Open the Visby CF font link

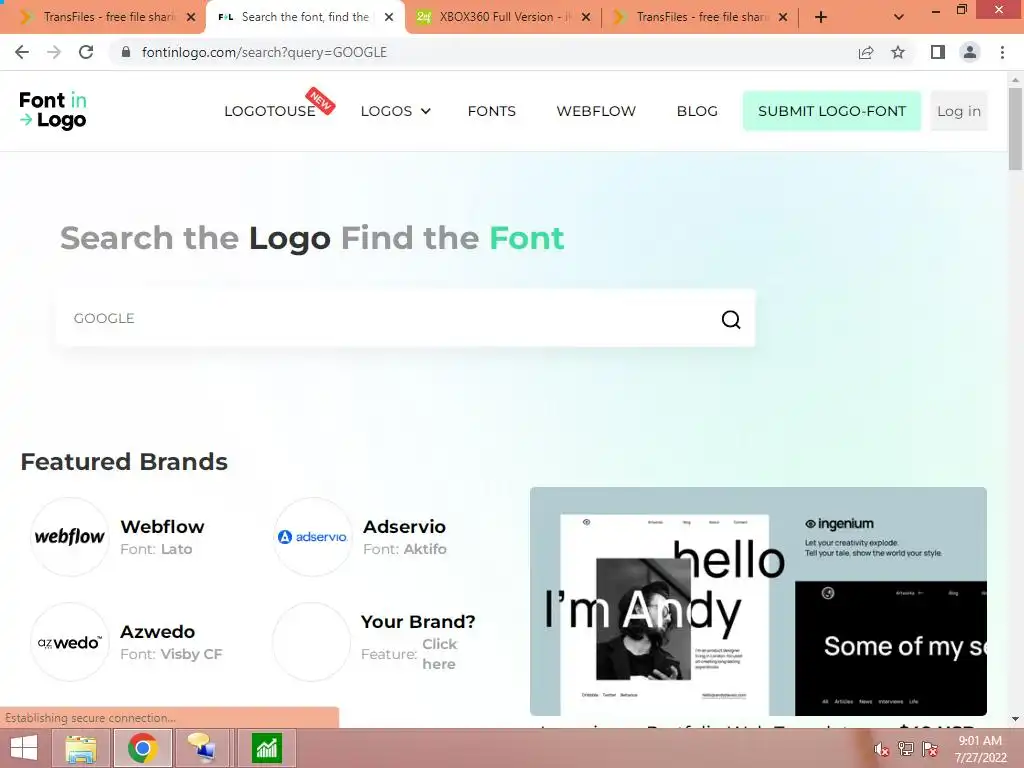click(x=191, y=654)
